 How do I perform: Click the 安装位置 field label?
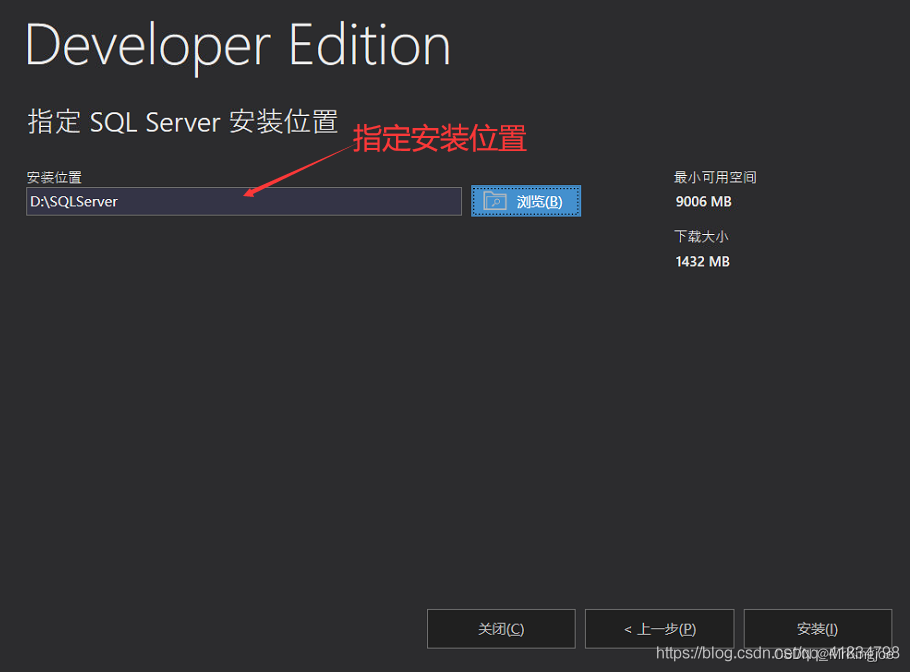[54, 177]
